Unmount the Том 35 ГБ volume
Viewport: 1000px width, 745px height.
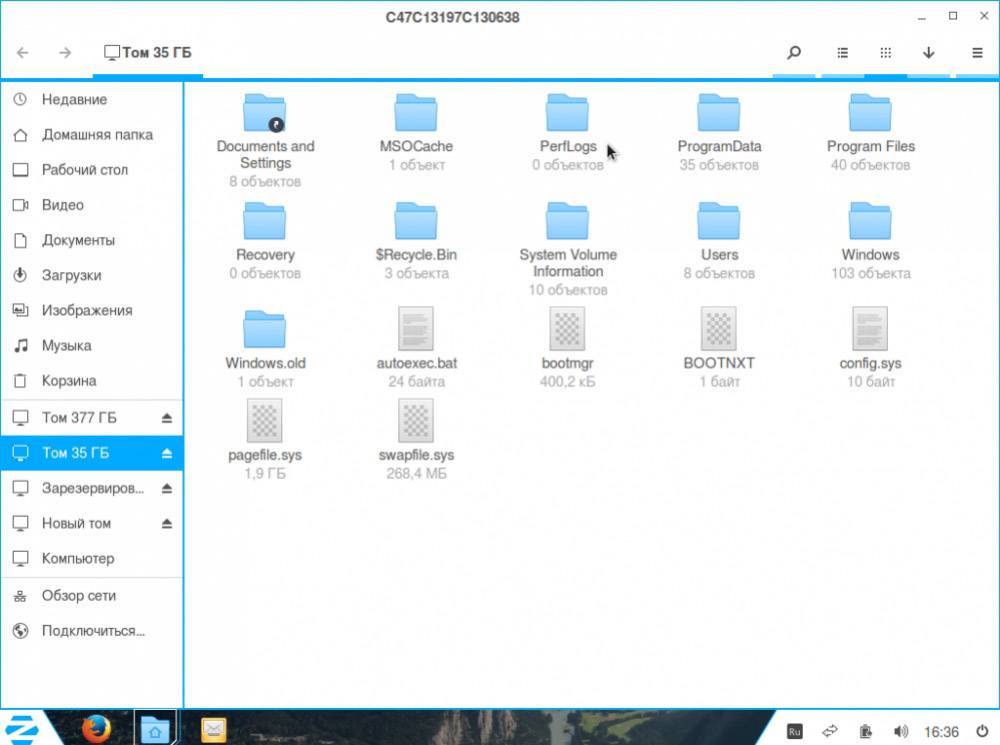(167, 453)
